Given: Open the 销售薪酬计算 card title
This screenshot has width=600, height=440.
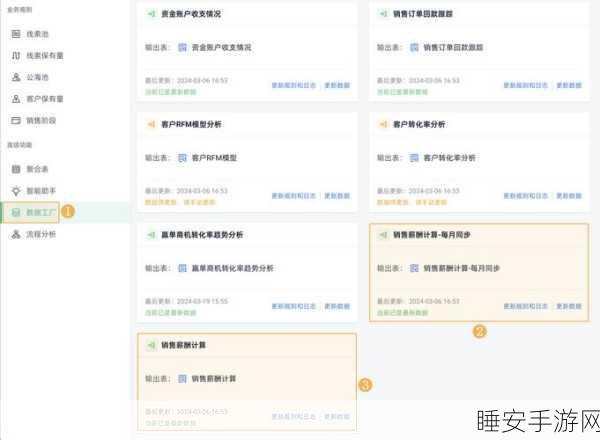Looking at the screenshot, I should (x=183, y=345).
